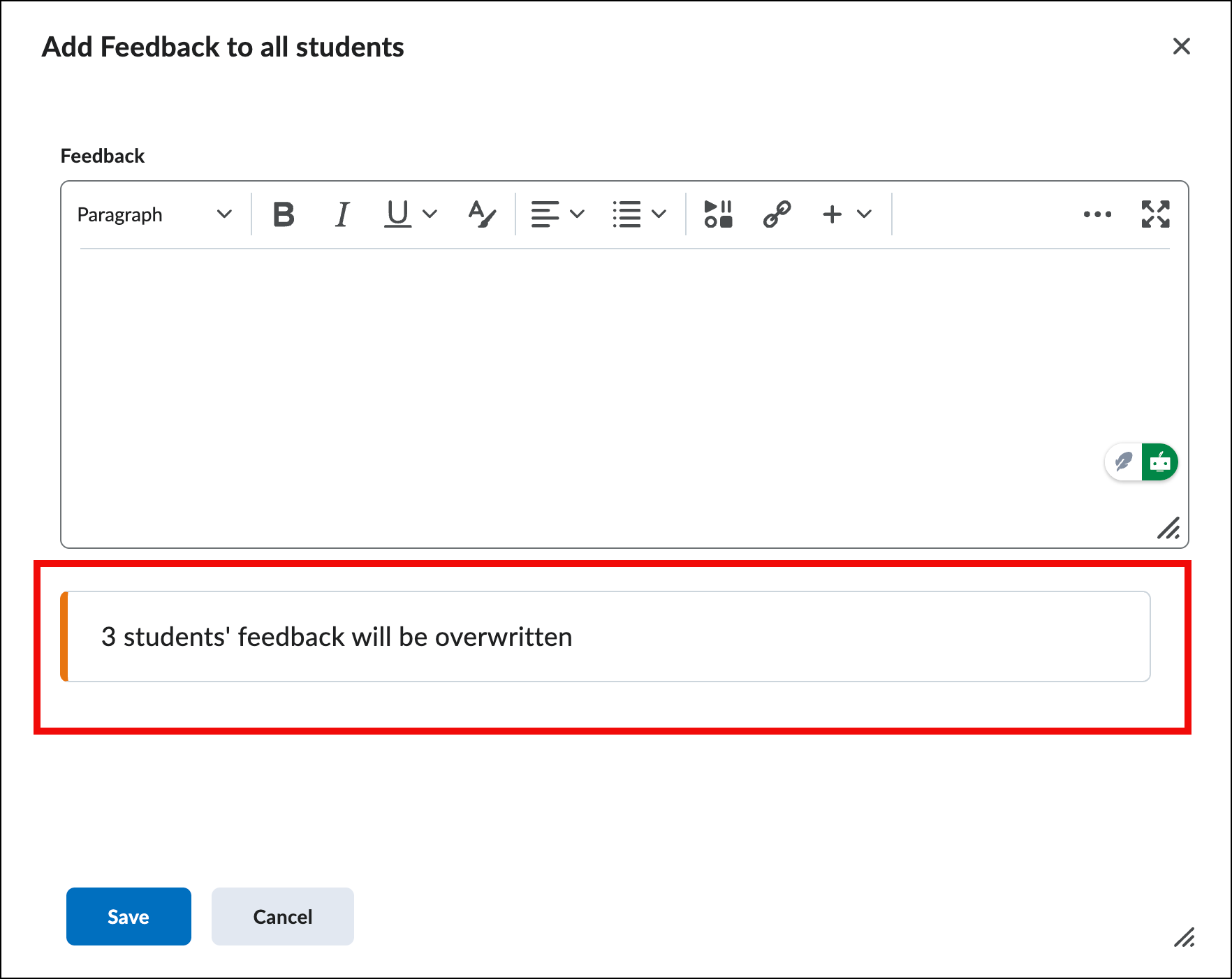Click the green robot assistant icon

pos(1160,462)
